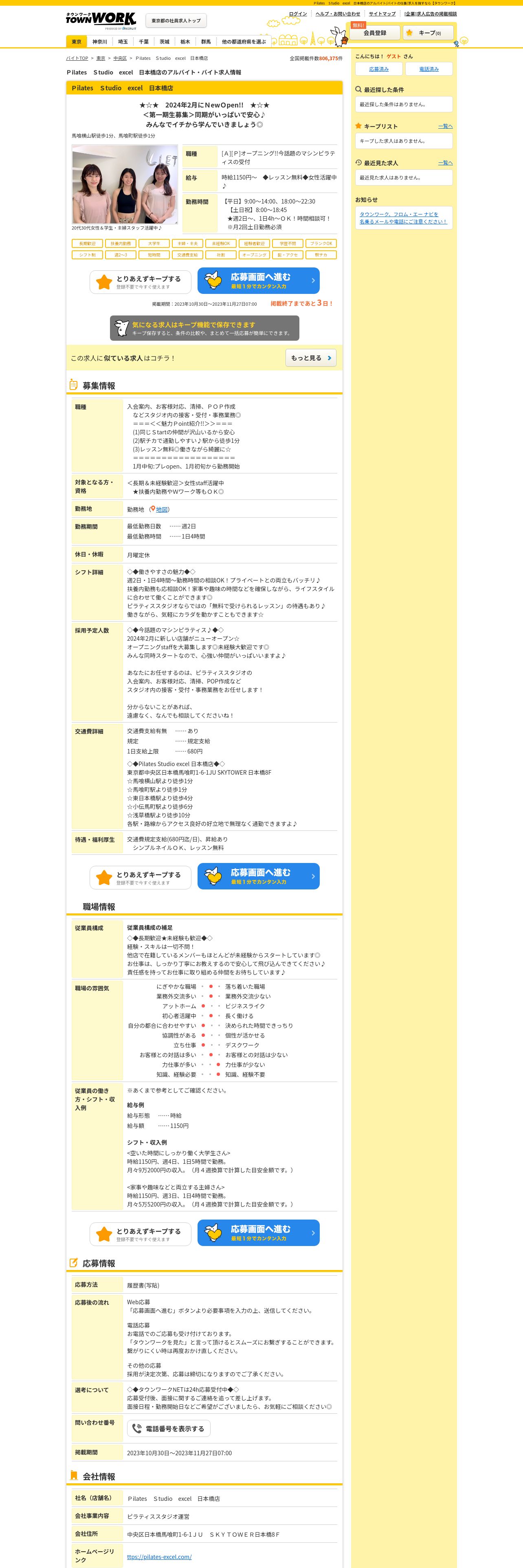Select the 栃木 tab

tap(185, 42)
